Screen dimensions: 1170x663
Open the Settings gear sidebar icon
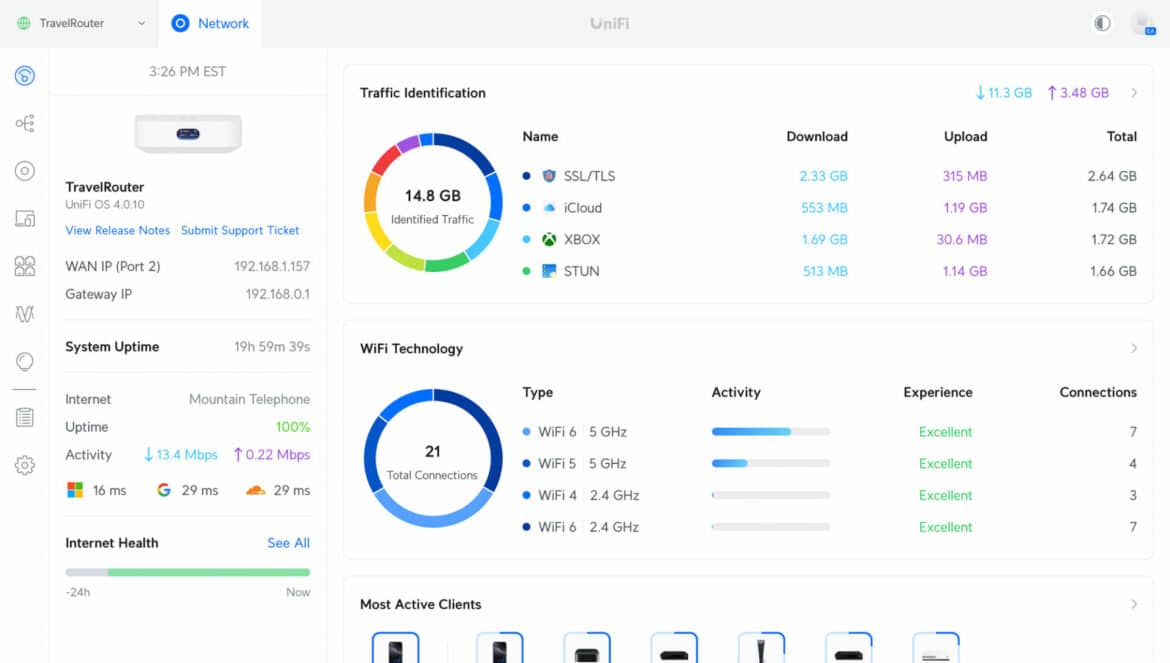(25, 465)
